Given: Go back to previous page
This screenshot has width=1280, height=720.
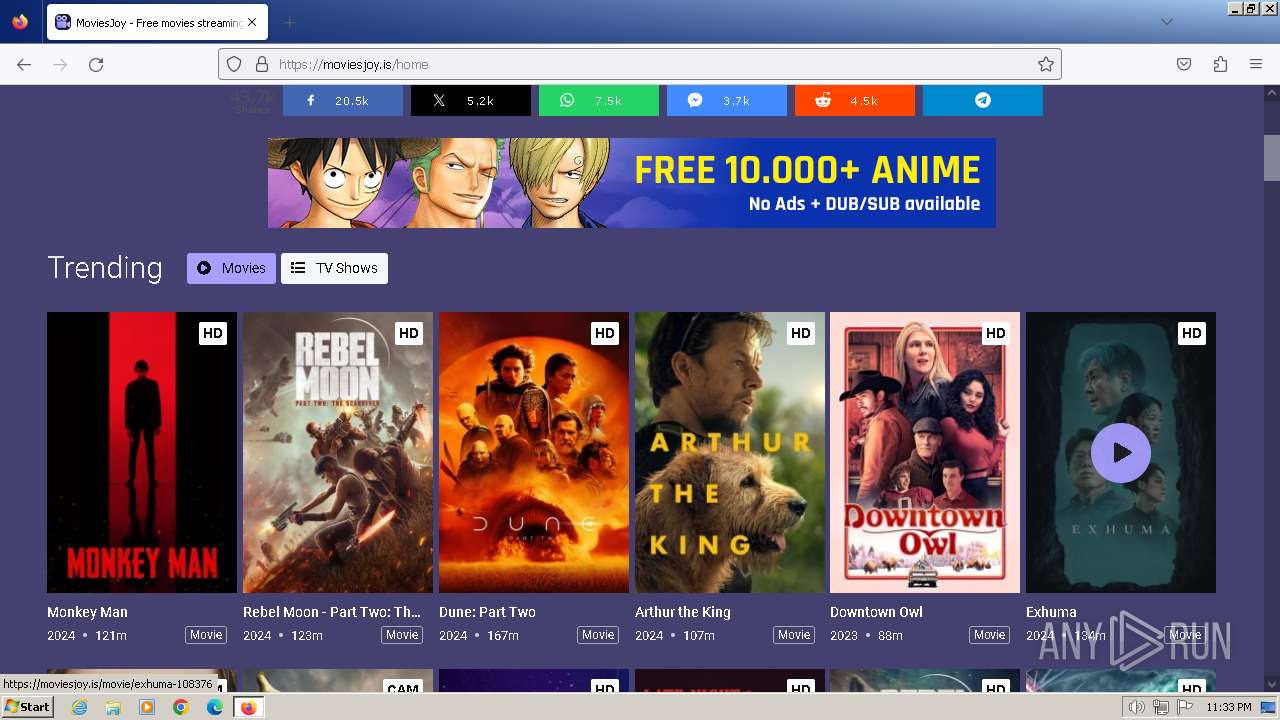Looking at the screenshot, I should tap(24, 64).
